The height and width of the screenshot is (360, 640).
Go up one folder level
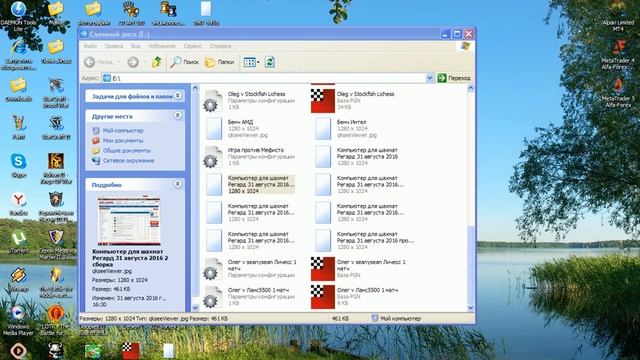pyautogui.click(x=157, y=62)
